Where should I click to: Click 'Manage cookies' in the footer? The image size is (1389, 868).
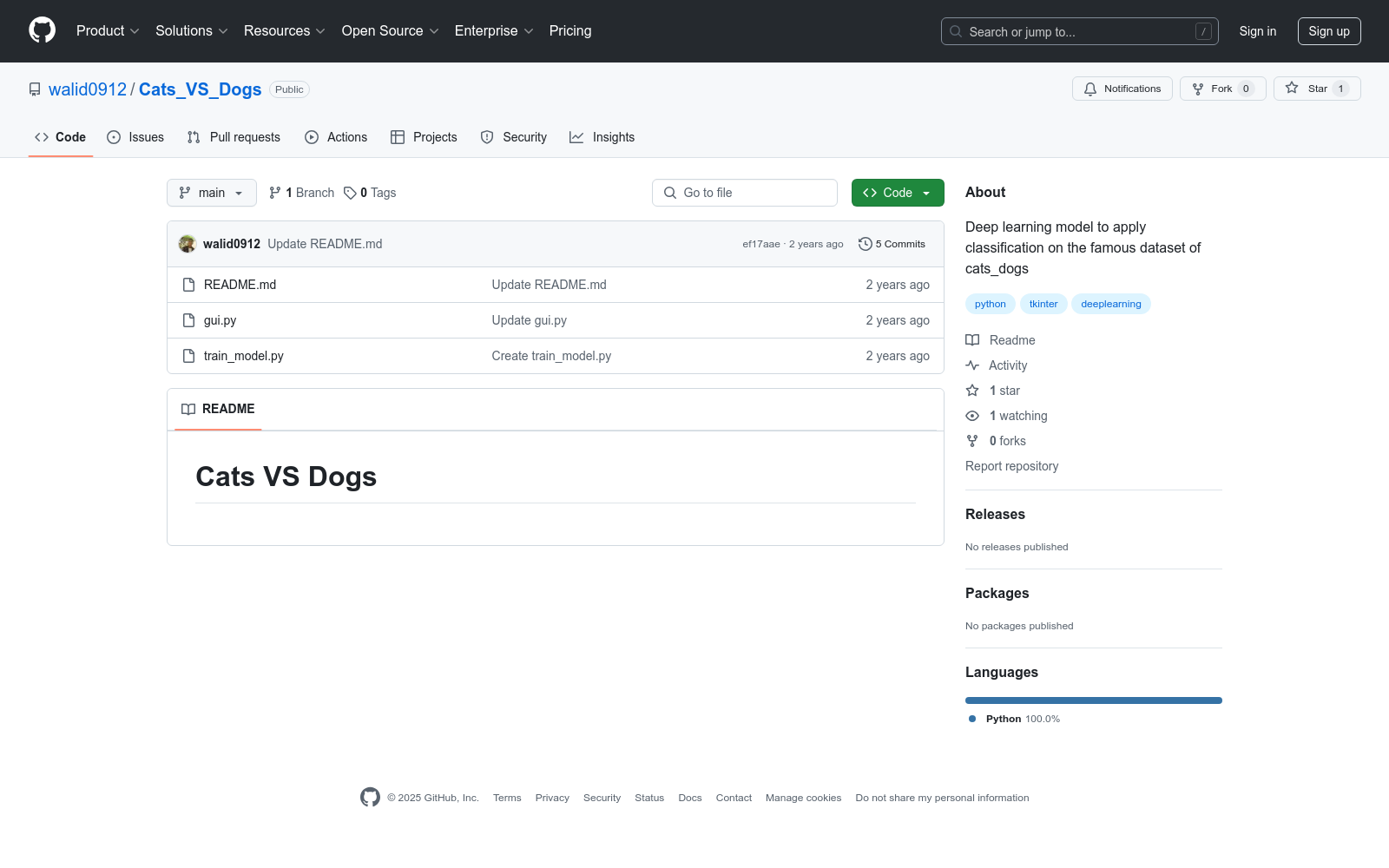pos(804,798)
